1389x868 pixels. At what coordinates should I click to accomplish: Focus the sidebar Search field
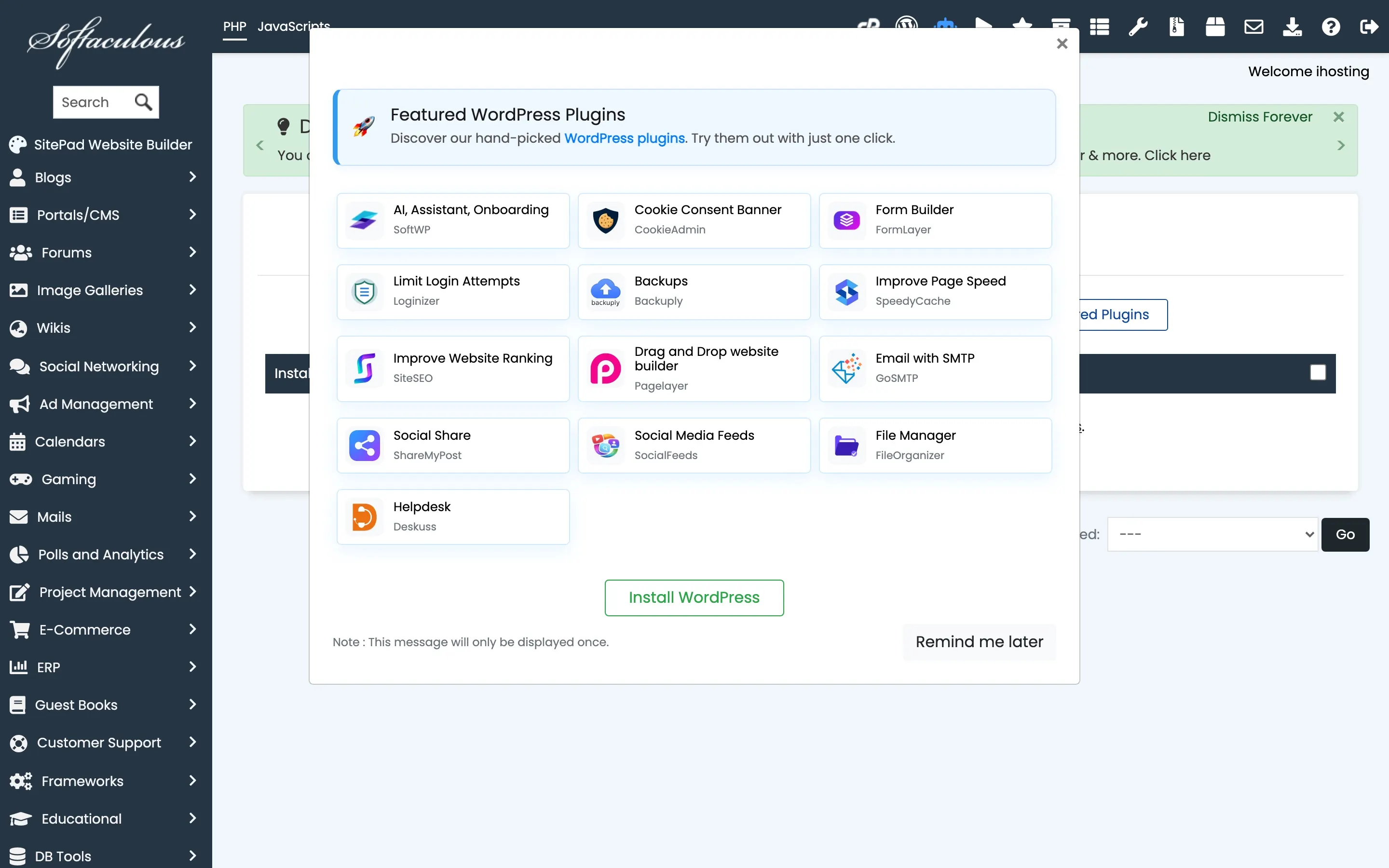click(x=95, y=102)
